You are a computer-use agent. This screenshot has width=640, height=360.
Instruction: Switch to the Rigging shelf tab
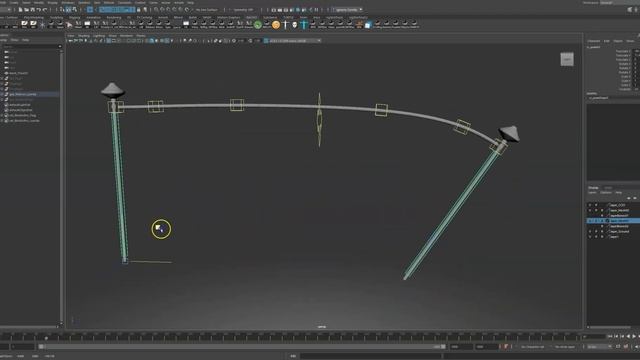[75, 18]
